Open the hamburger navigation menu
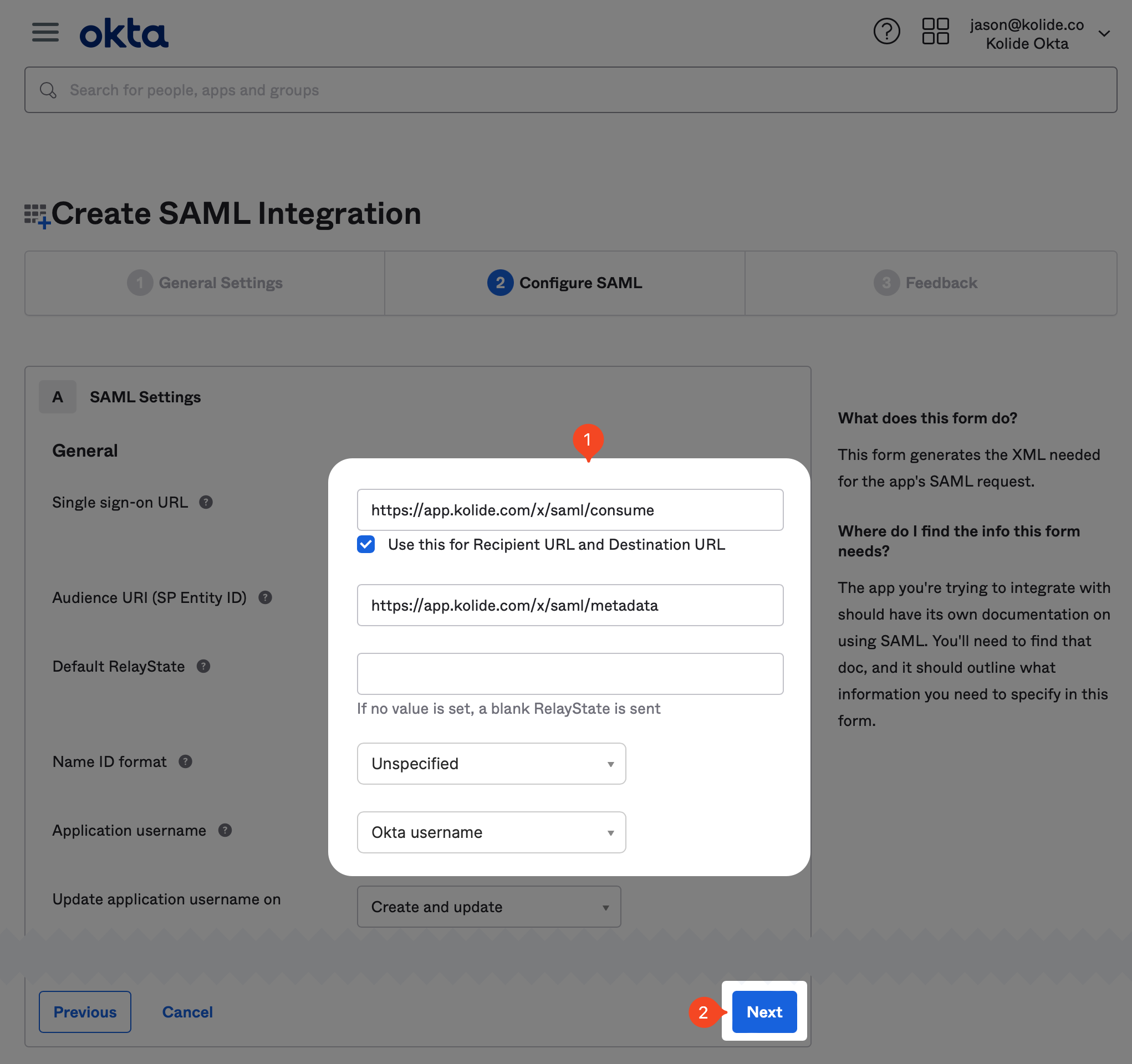The width and height of the screenshot is (1132, 1064). (45, 33)
